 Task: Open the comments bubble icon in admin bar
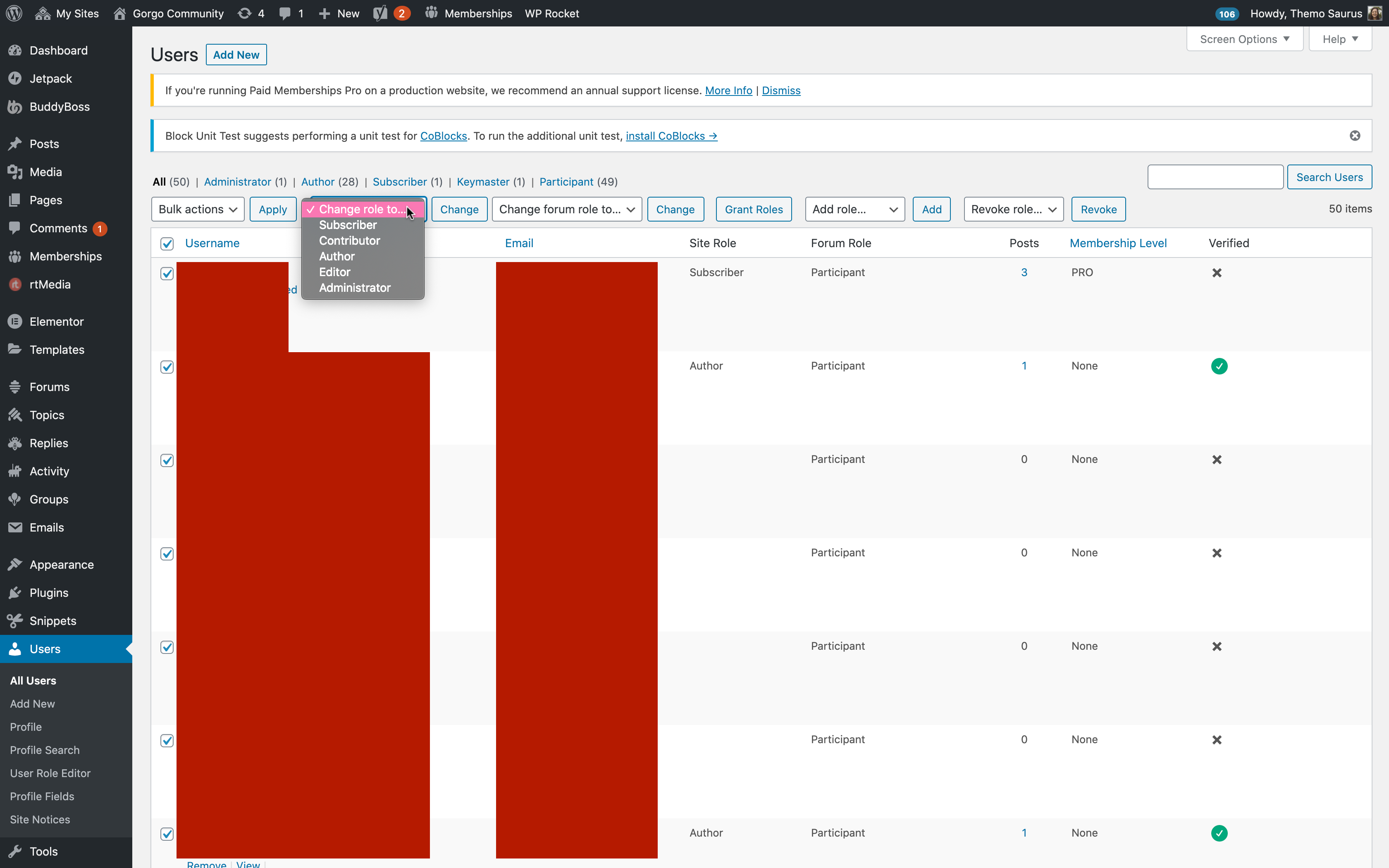[285, 13]
